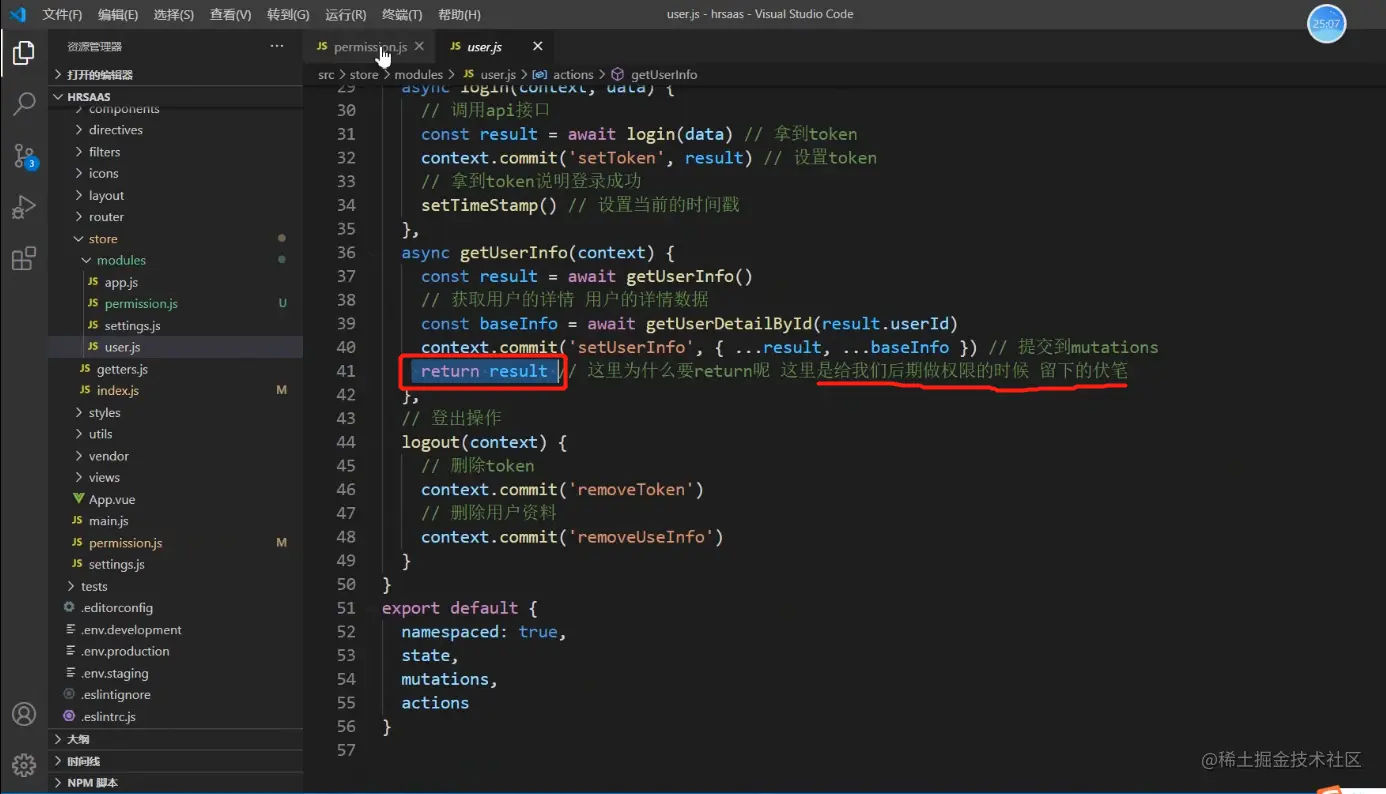Expand the 打开的编辑器 section
1386x794 pixels.
[x=176, y=75]
